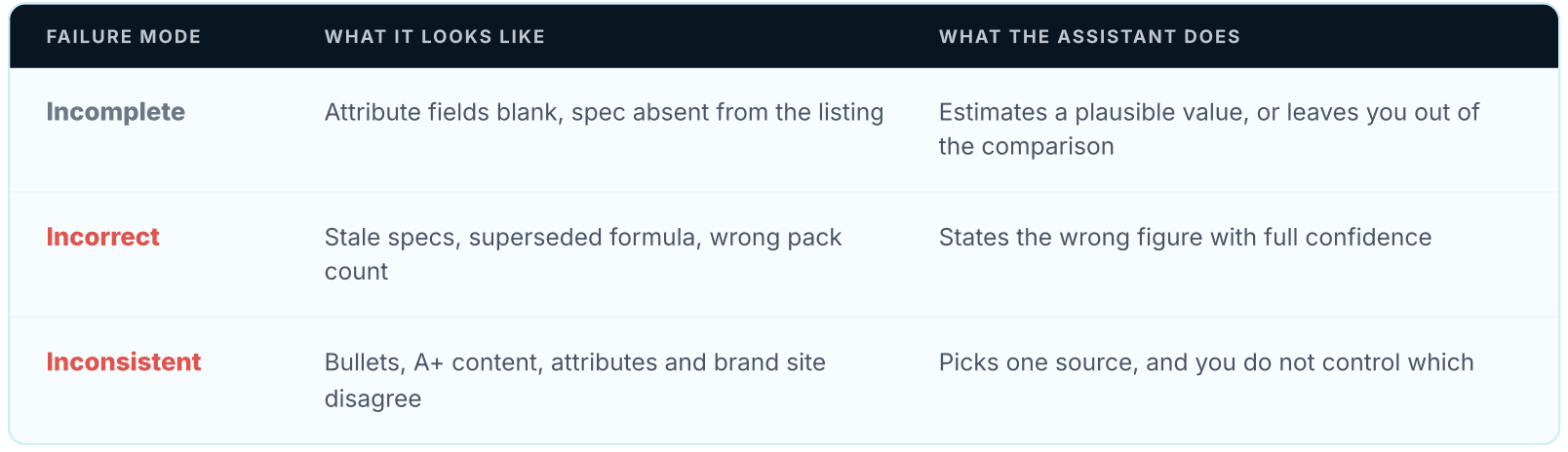Select the Incomplete failure mode label

click(115, 112)
